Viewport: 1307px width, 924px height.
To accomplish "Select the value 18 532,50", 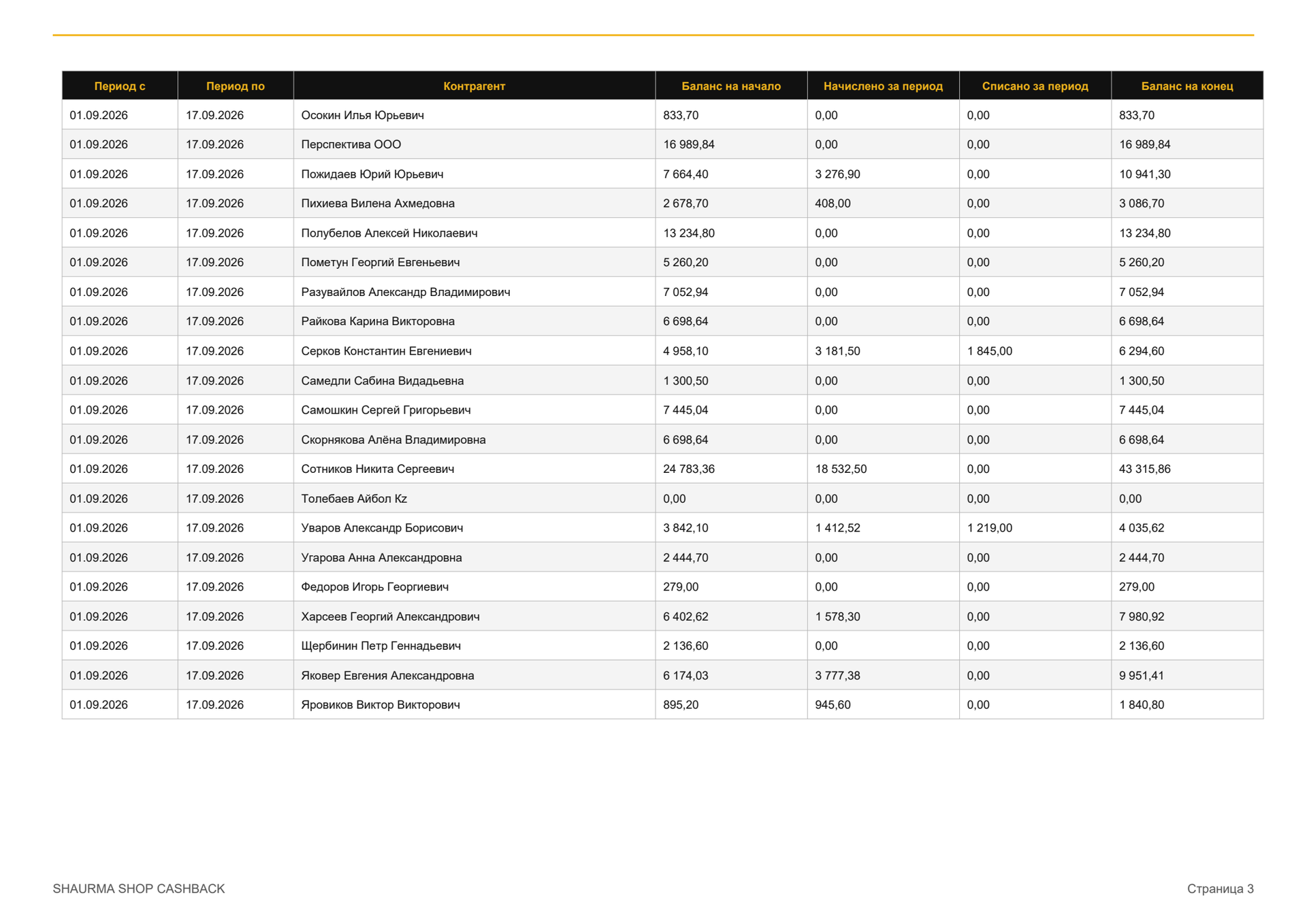I will tap(841, 469).
